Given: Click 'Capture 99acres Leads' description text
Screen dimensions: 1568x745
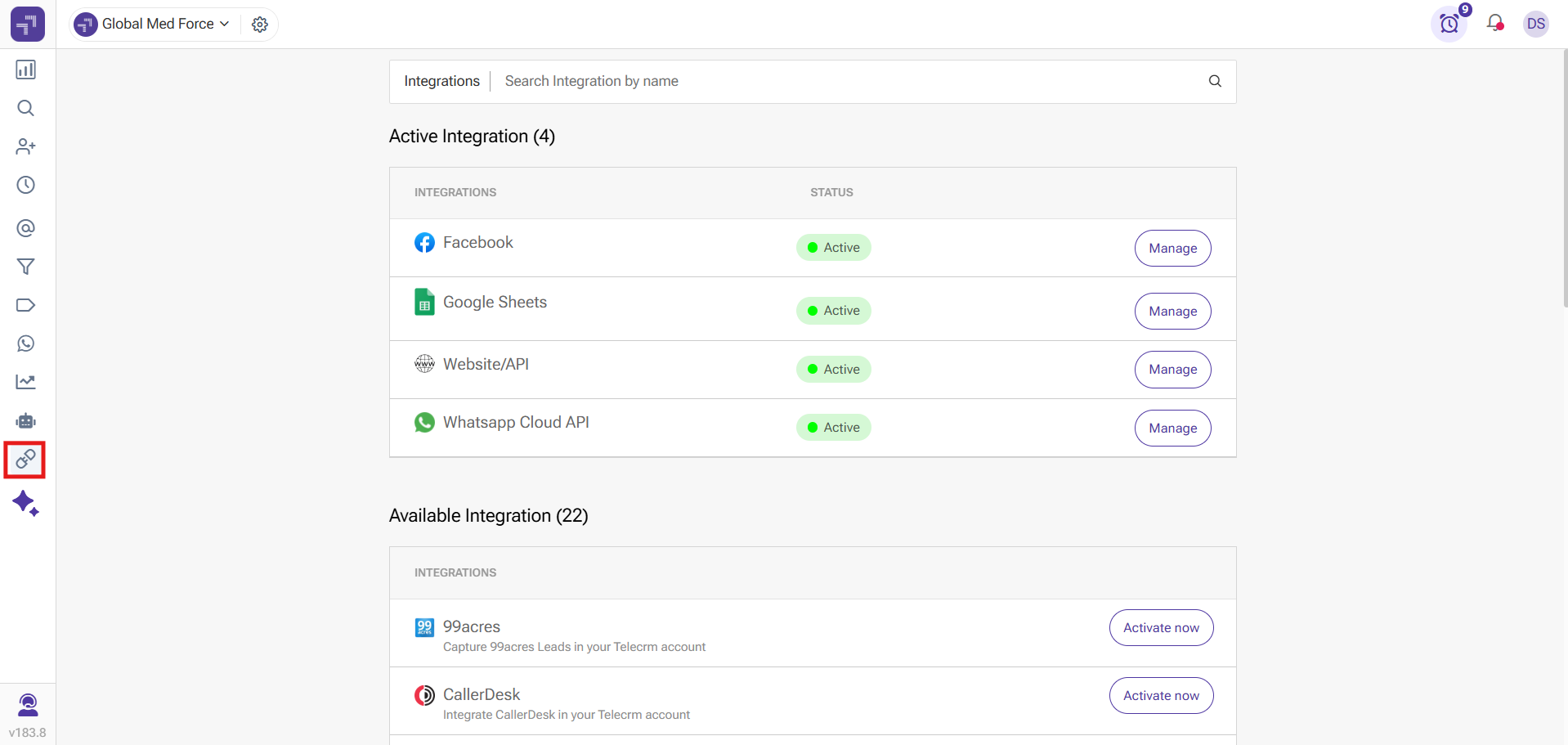Looking at the screenshot, I should pyautogui.click(x=574, y=647).
